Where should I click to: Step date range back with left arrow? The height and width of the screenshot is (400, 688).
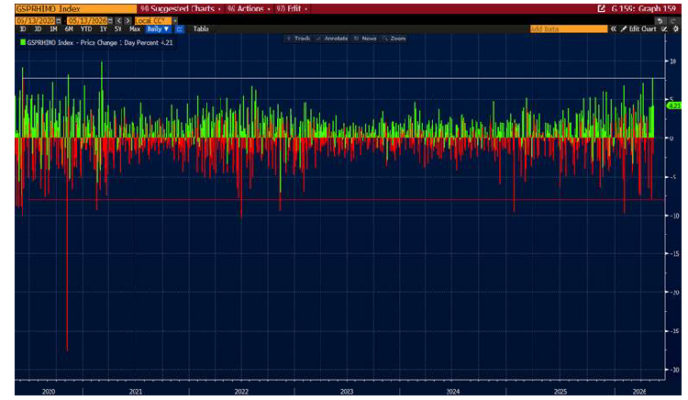(x=119, y=21)
